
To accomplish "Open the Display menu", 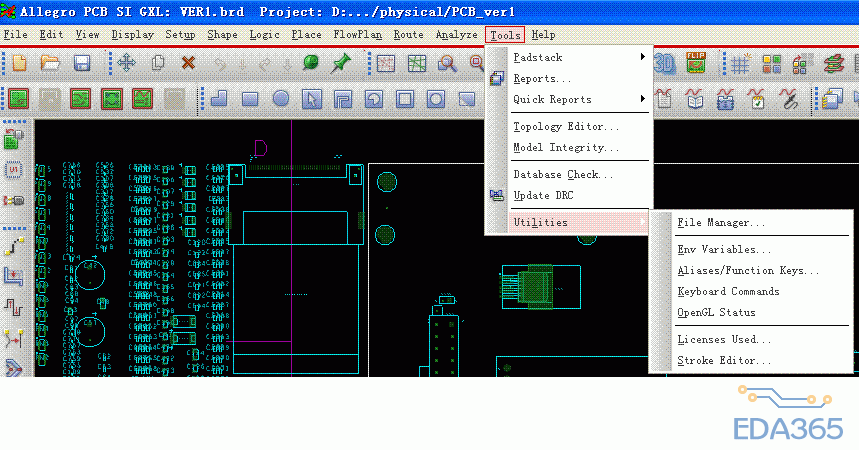I will [x=133, y=35].
